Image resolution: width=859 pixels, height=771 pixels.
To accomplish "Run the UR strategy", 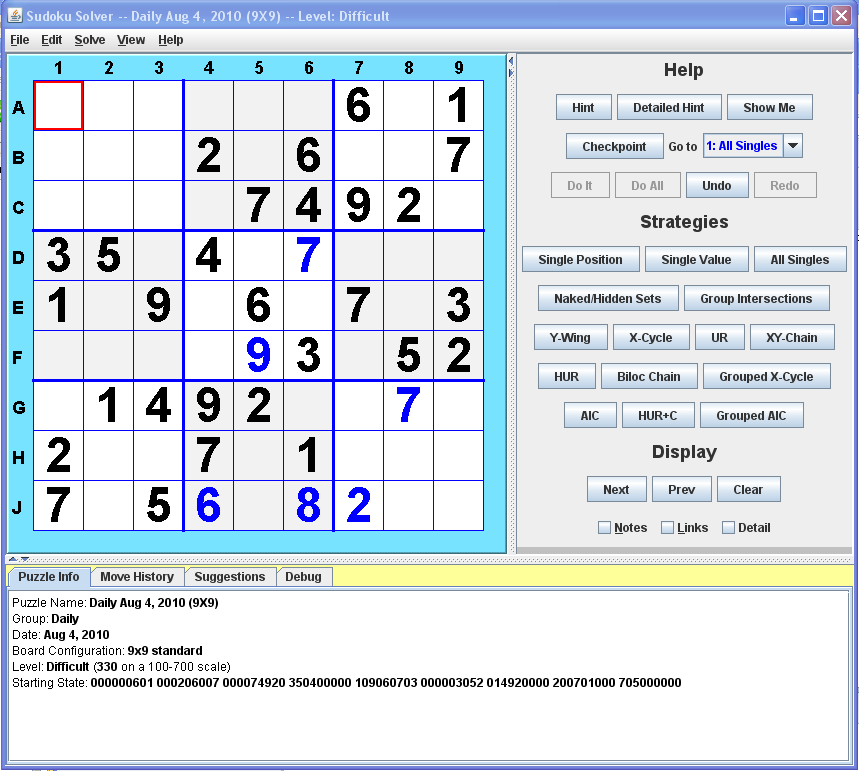I will click(720, 337).
